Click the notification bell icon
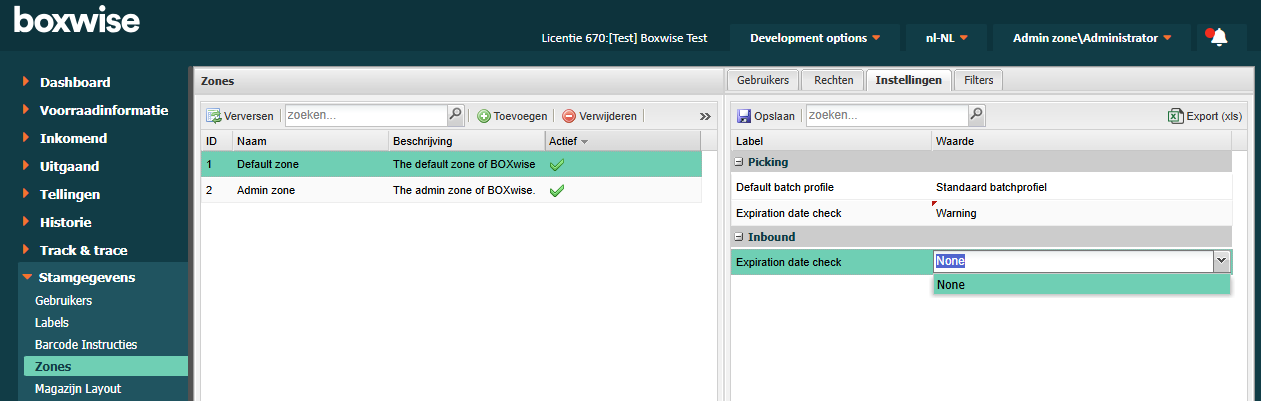The height and width of the screenshot is (401, 1261). (1217, 38)
